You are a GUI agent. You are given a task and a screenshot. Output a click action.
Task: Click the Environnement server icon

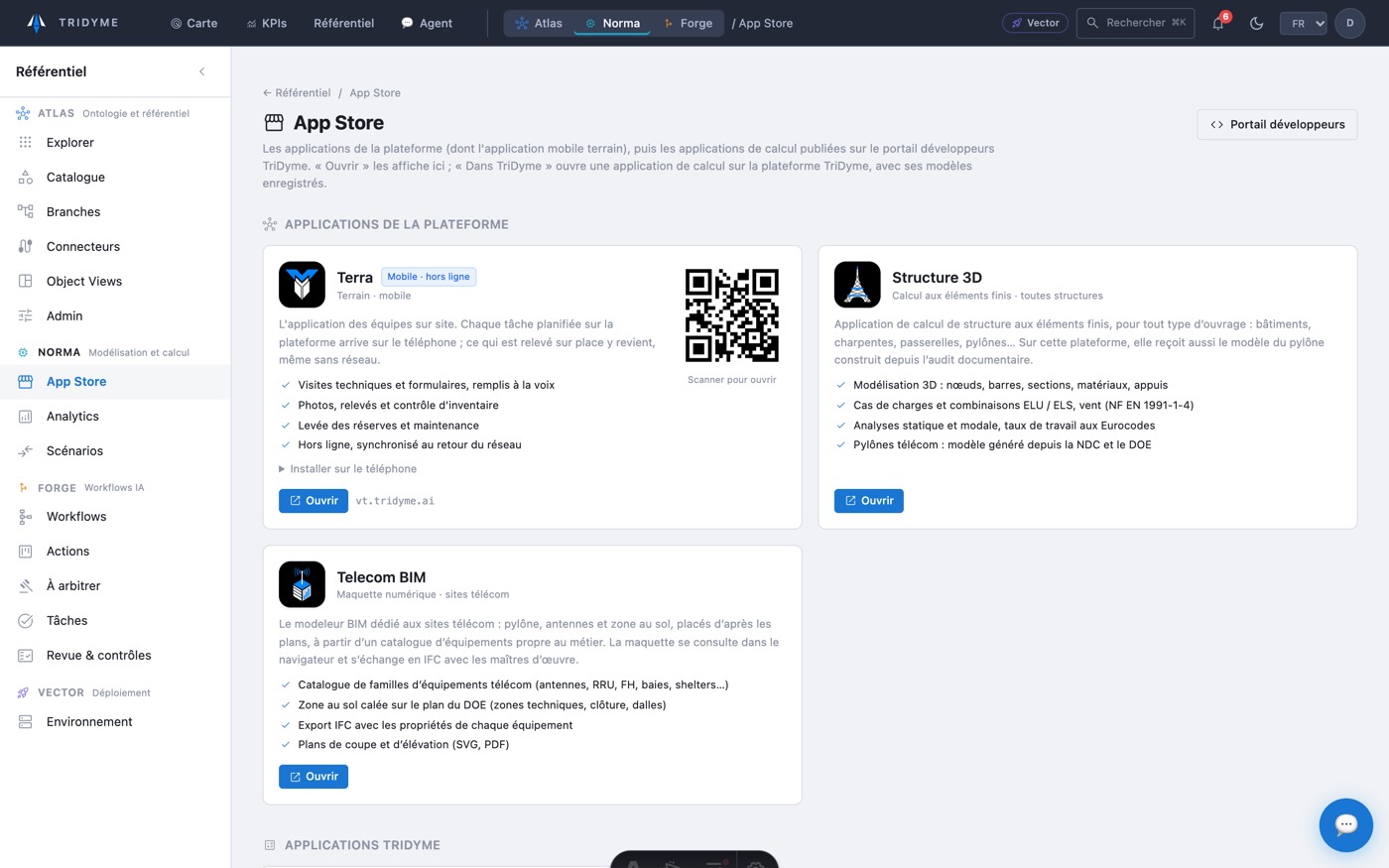click(26, 721)
